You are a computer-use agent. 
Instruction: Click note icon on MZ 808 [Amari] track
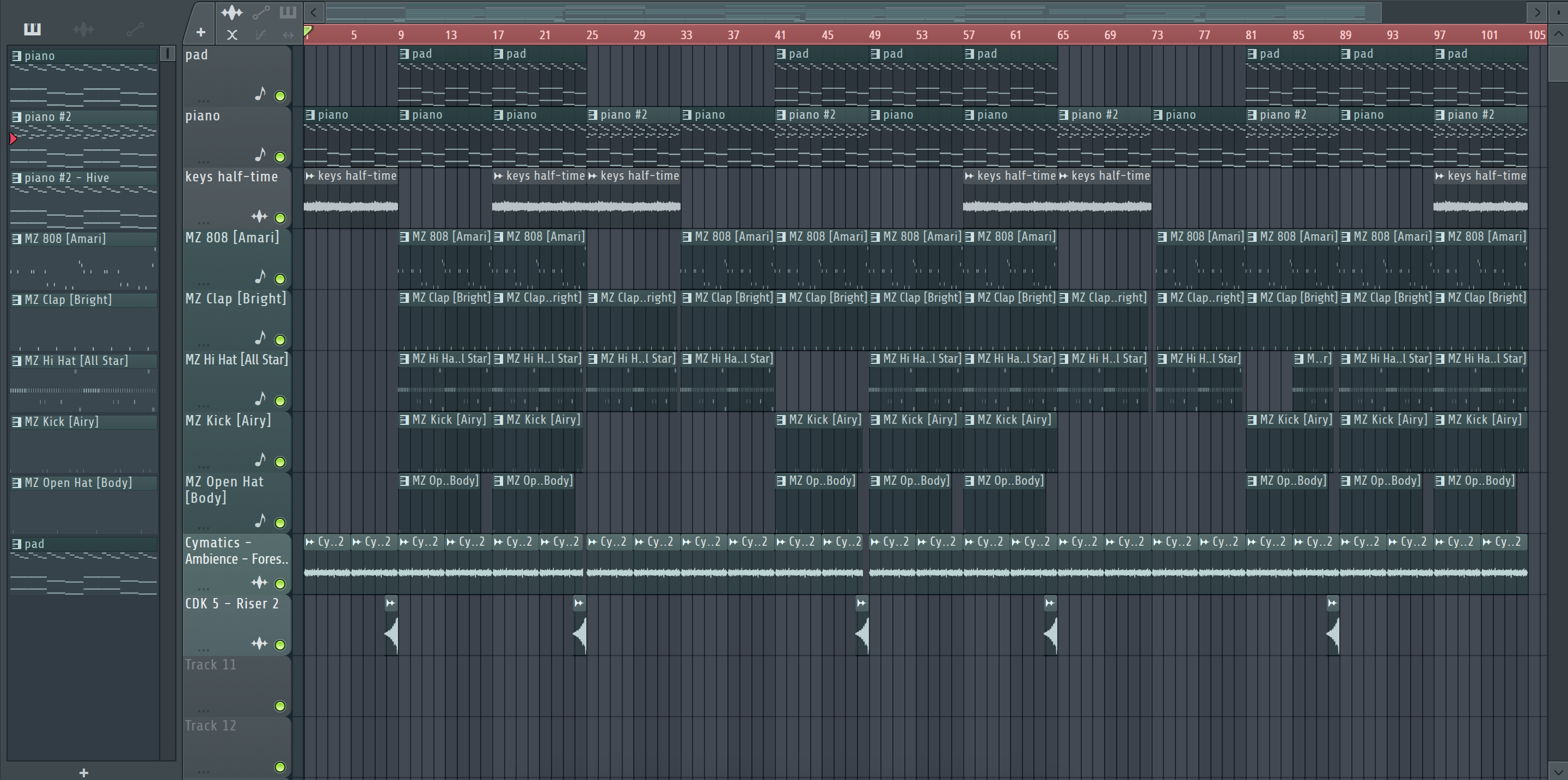[x=261, y=277]
